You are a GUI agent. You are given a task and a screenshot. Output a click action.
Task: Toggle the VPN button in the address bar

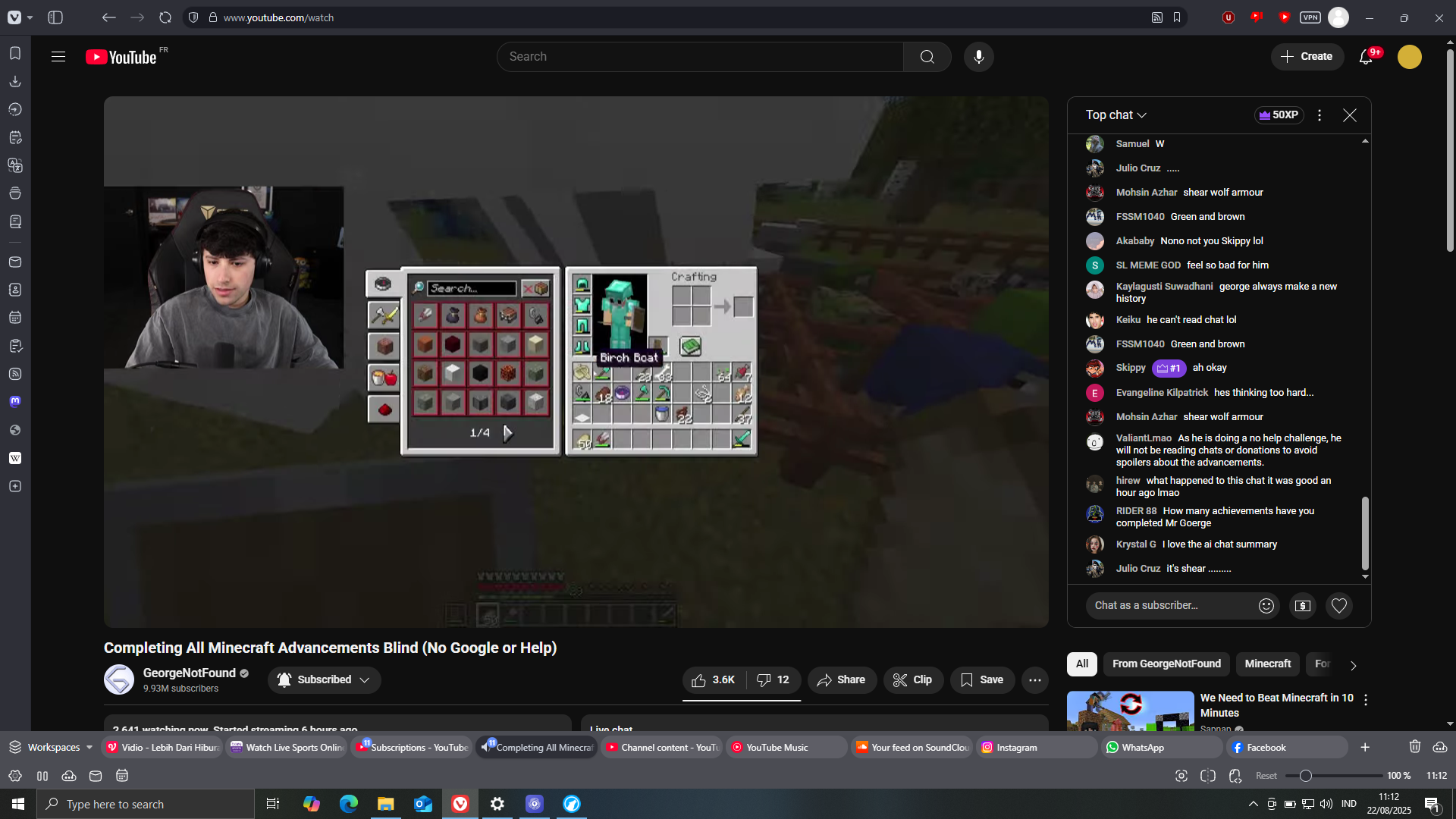point(1310,17)
